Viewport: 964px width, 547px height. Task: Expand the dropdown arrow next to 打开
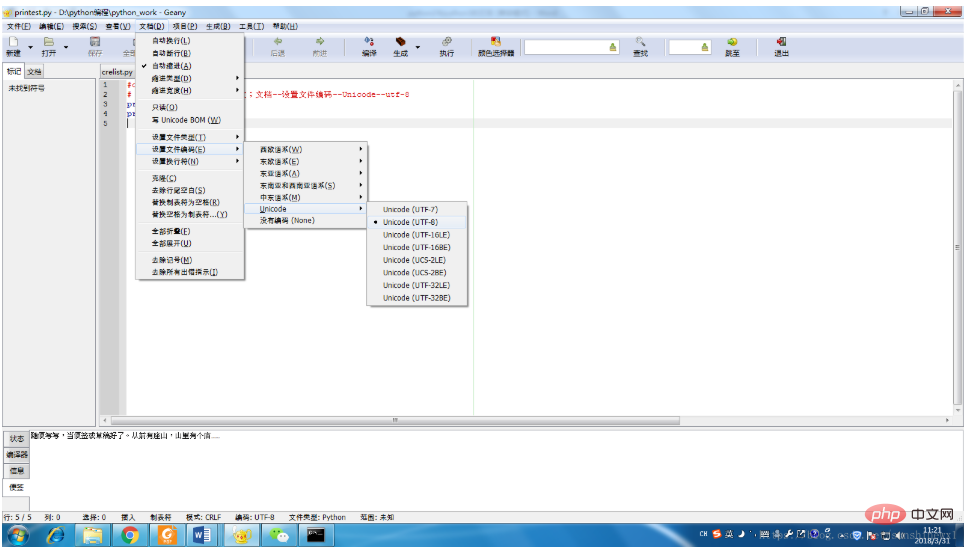66,47
